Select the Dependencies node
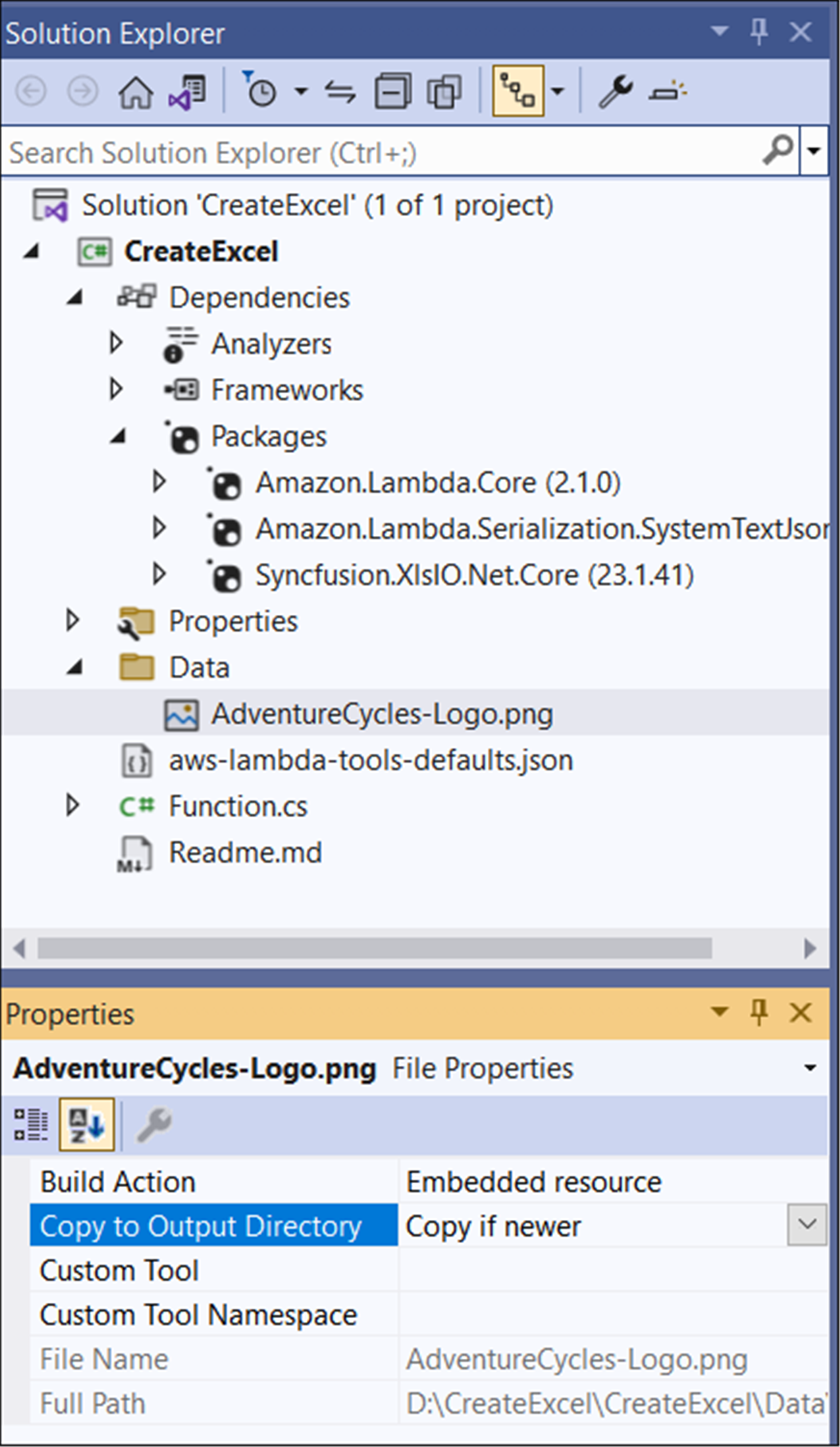 (x=260, y=298)
